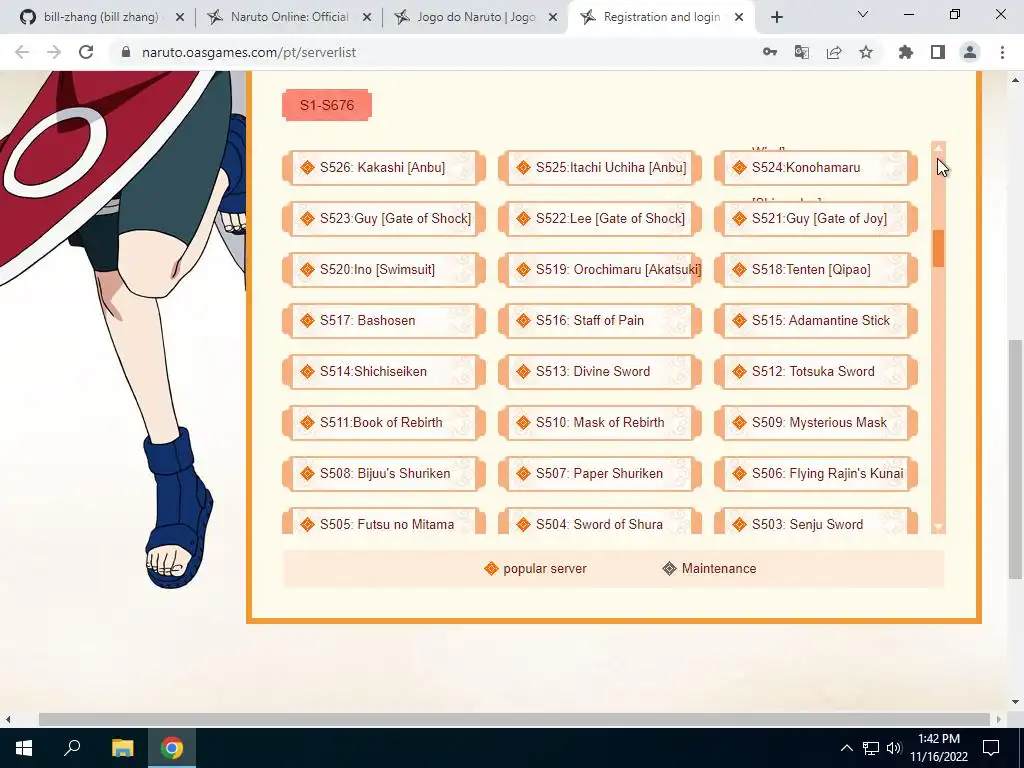Open server S504: Sword of Shura
Screen dimensions: 1024x768
tap(600, 521)
